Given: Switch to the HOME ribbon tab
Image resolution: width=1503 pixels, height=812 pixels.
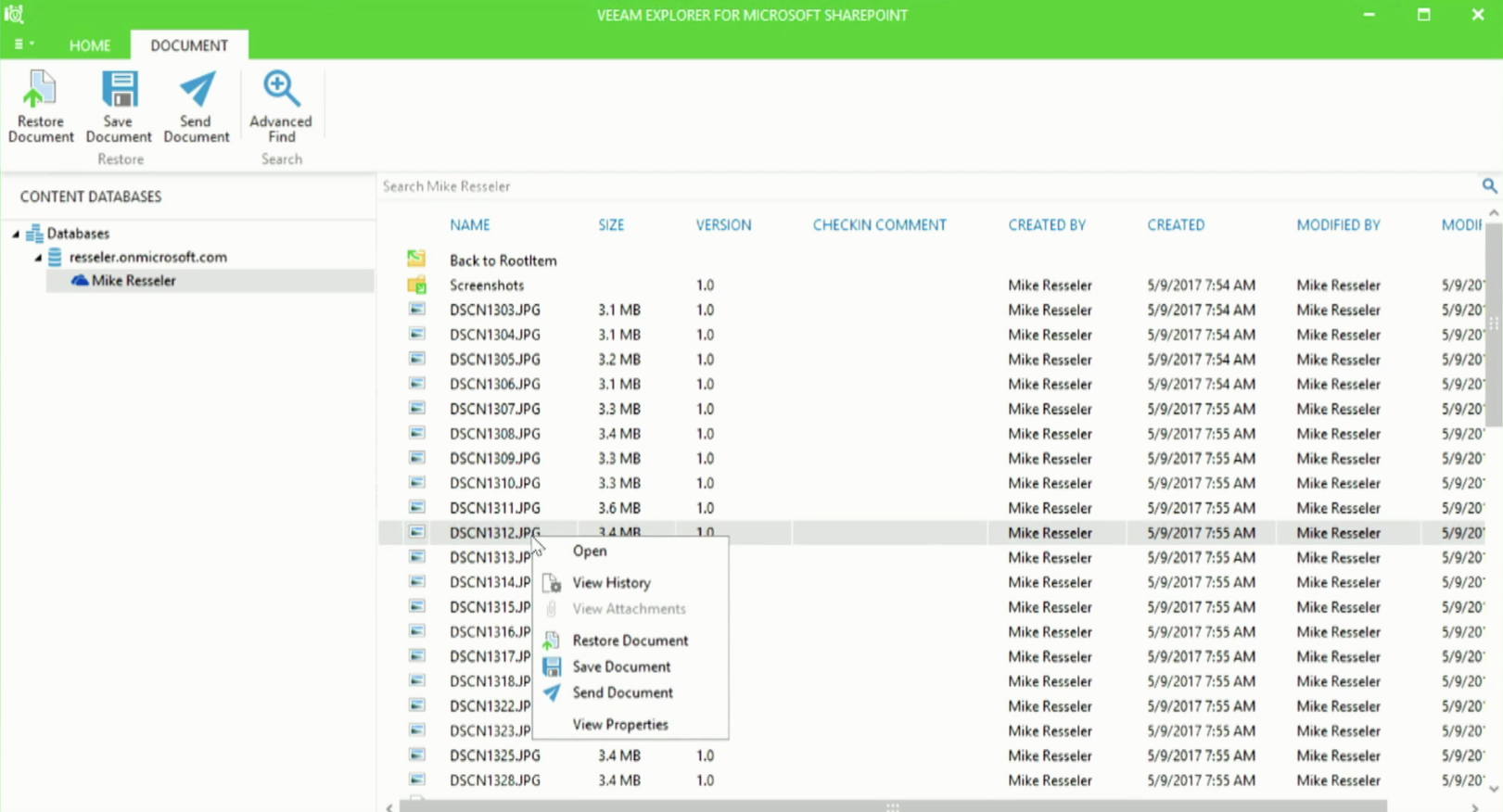Looking at the screenshot, I should click(90, 45).
